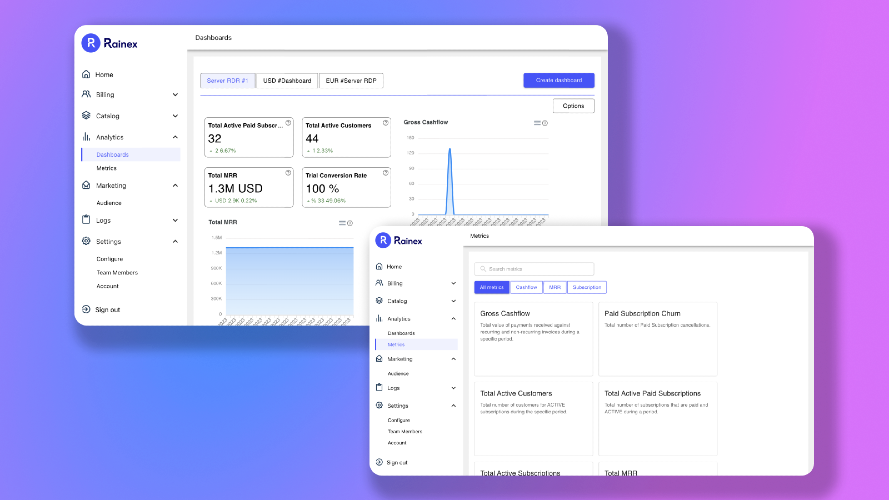Open Configure item in Metrics window sidebar
889x500 pixels.
pos(399,420)
